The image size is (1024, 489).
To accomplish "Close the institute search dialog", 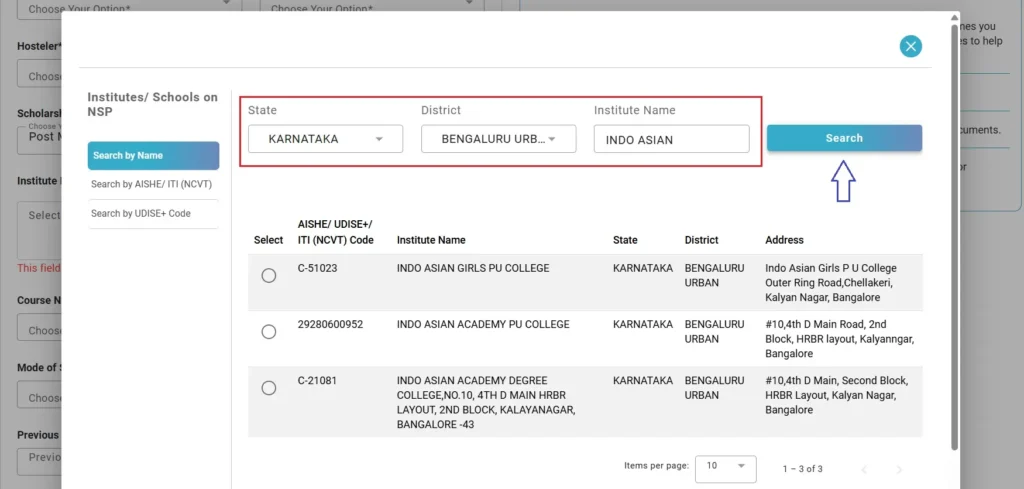I will [x=910, y=46].
